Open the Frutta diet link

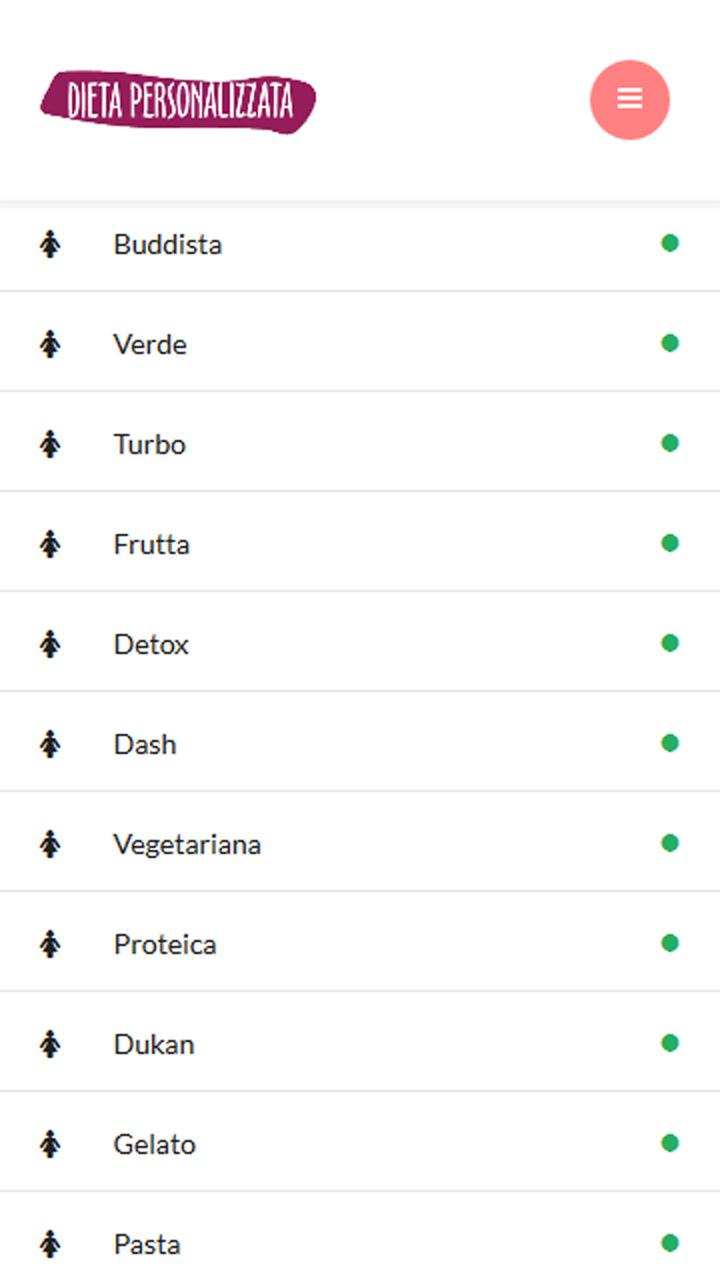(x=151, y=544)
